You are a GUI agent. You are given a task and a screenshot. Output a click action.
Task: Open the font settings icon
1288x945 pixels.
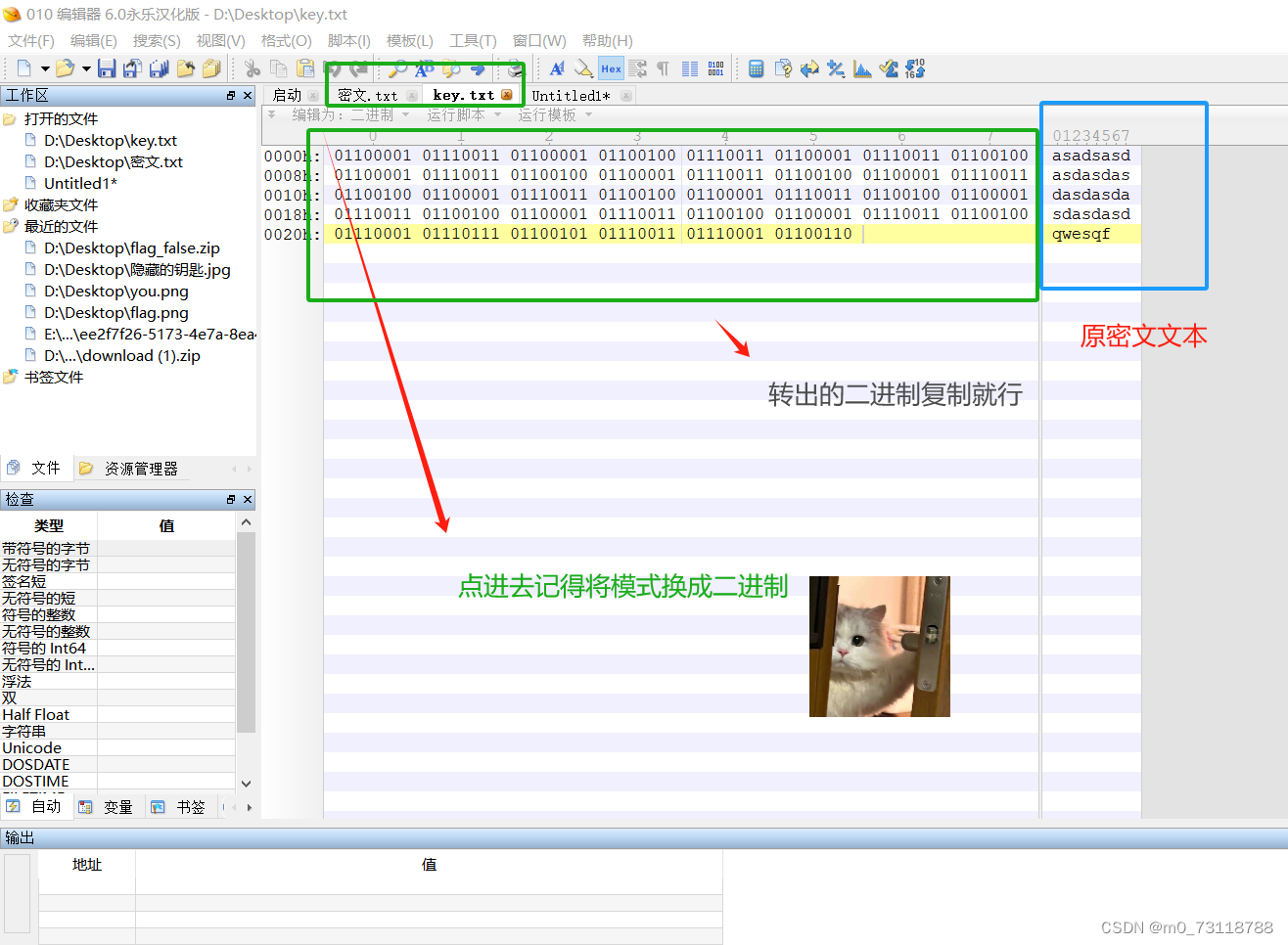click(557, 68)
